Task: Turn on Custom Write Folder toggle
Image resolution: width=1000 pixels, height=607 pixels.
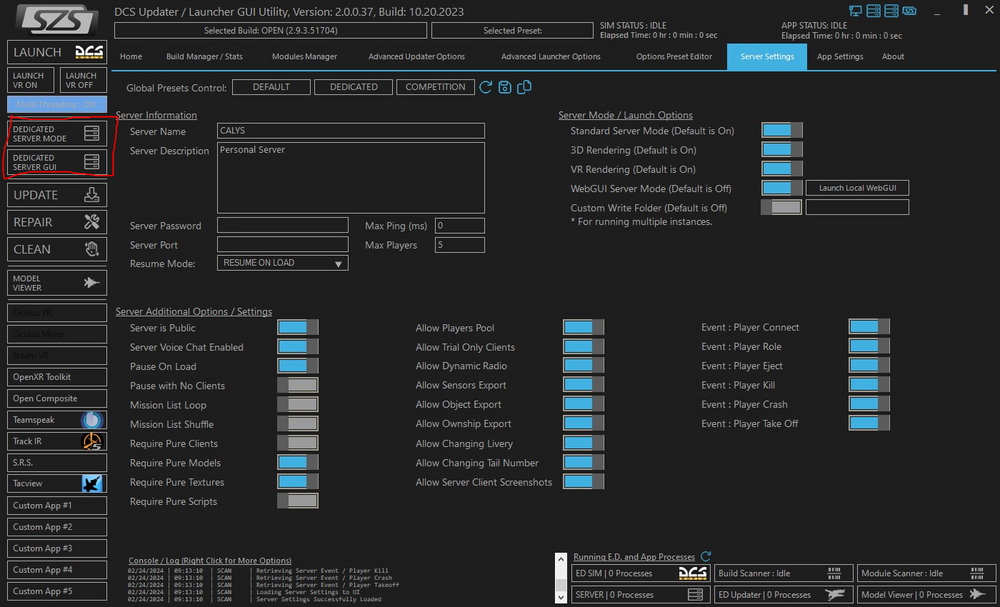Action: point(781,207)
